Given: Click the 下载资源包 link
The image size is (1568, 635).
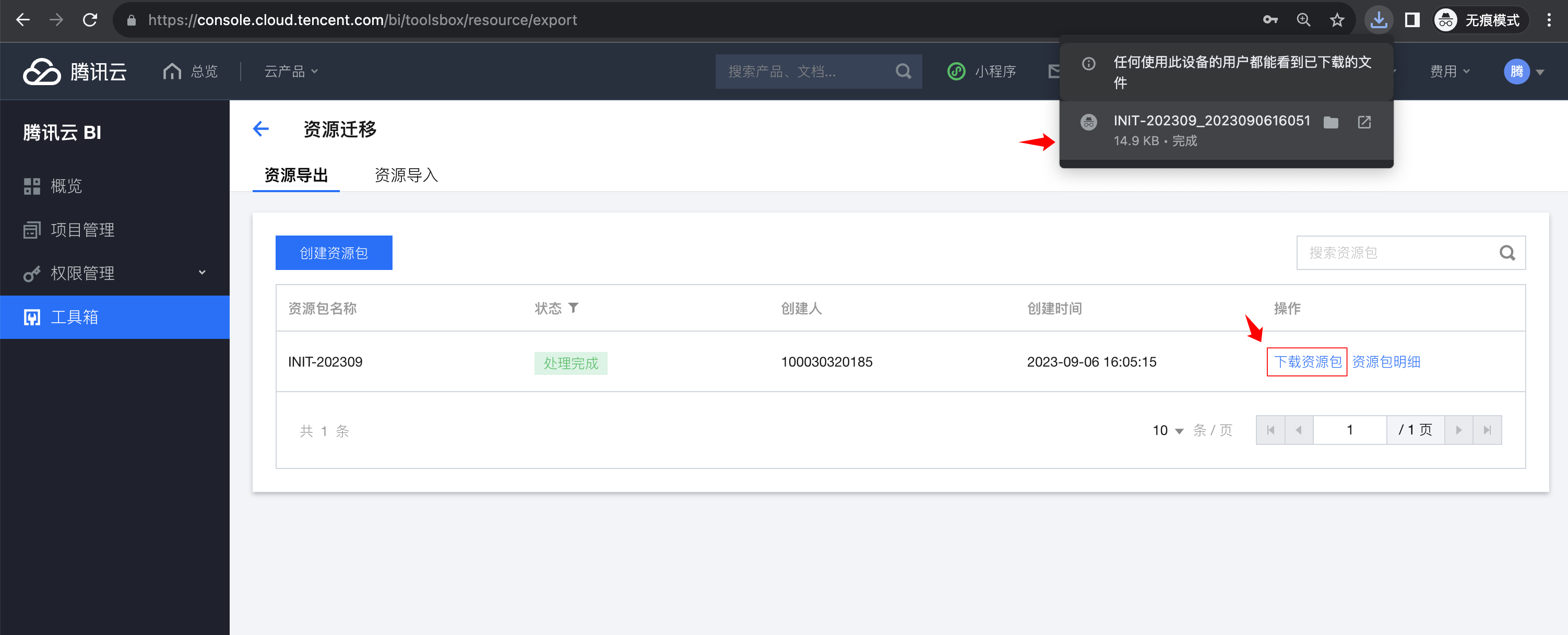Looking at the screenshot, I should click(1307, 362).
